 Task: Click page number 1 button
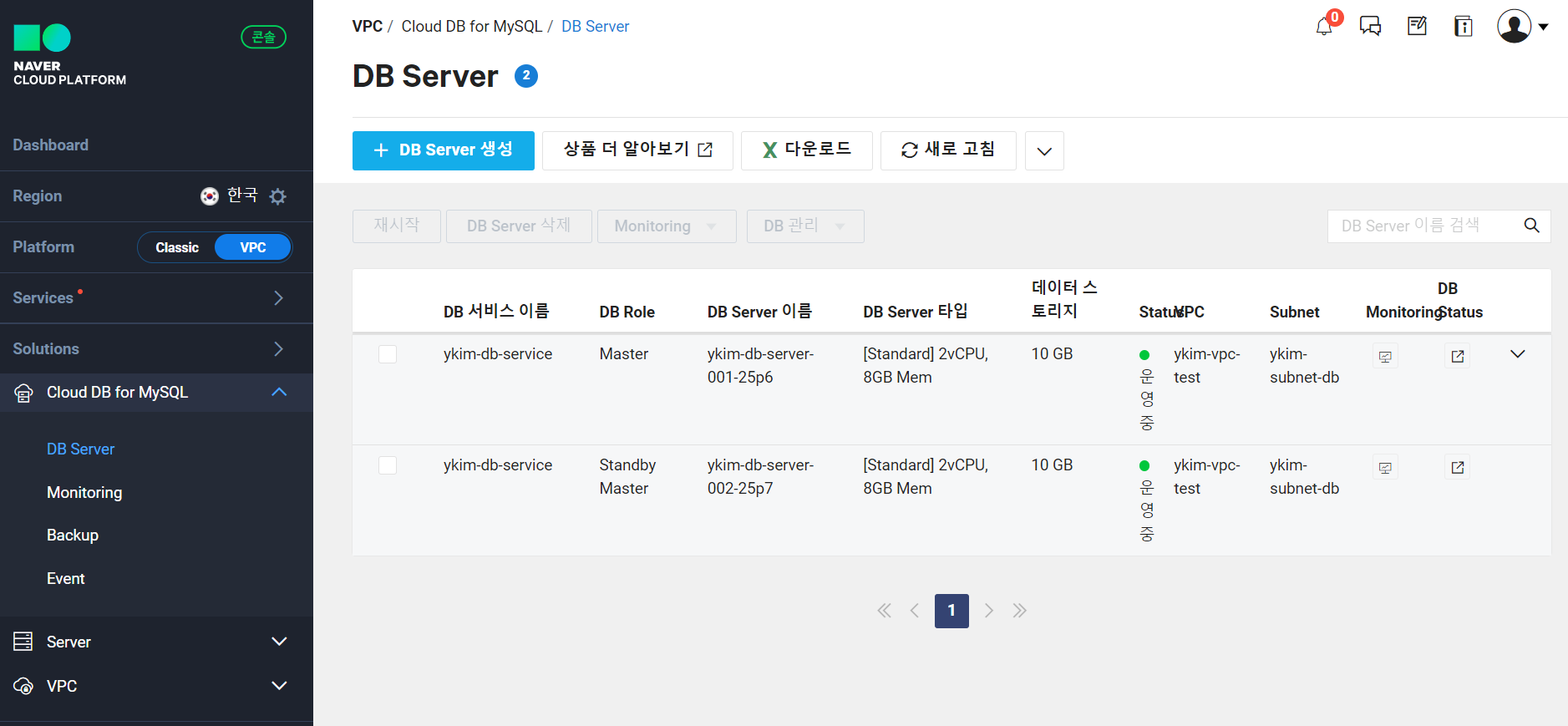(951, 611)
